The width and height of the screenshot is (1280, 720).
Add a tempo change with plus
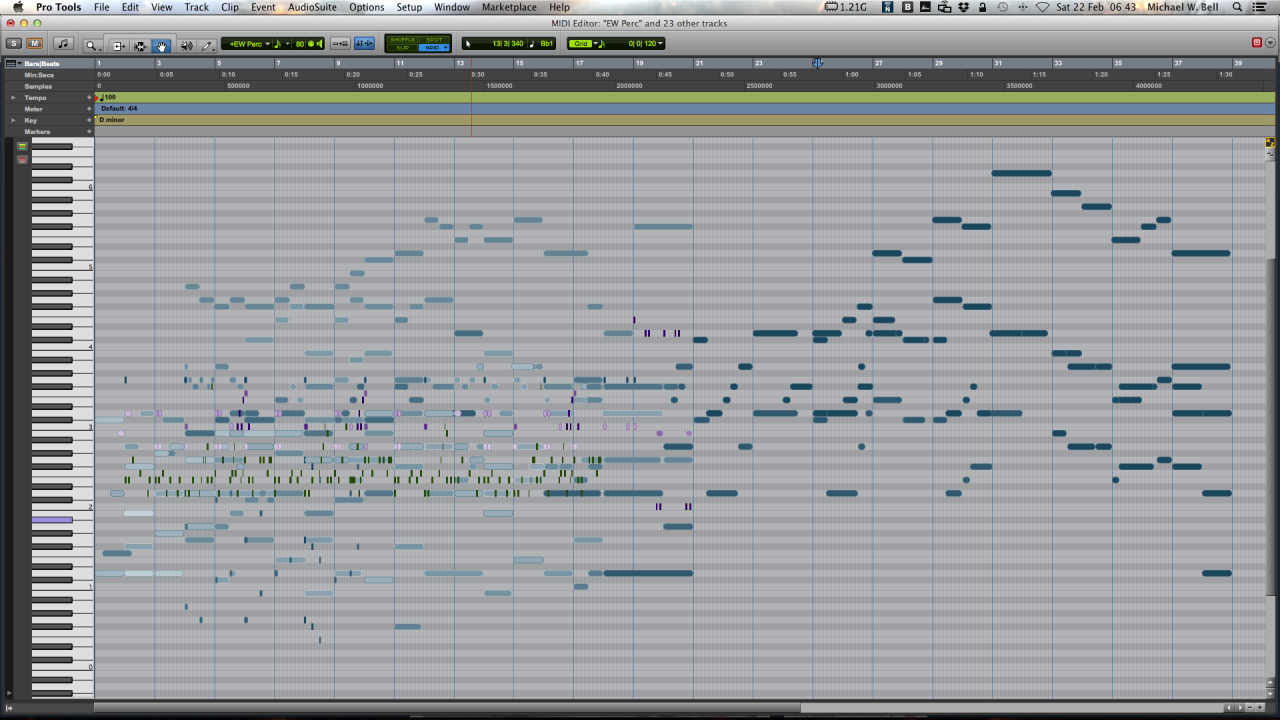point(89,97)
